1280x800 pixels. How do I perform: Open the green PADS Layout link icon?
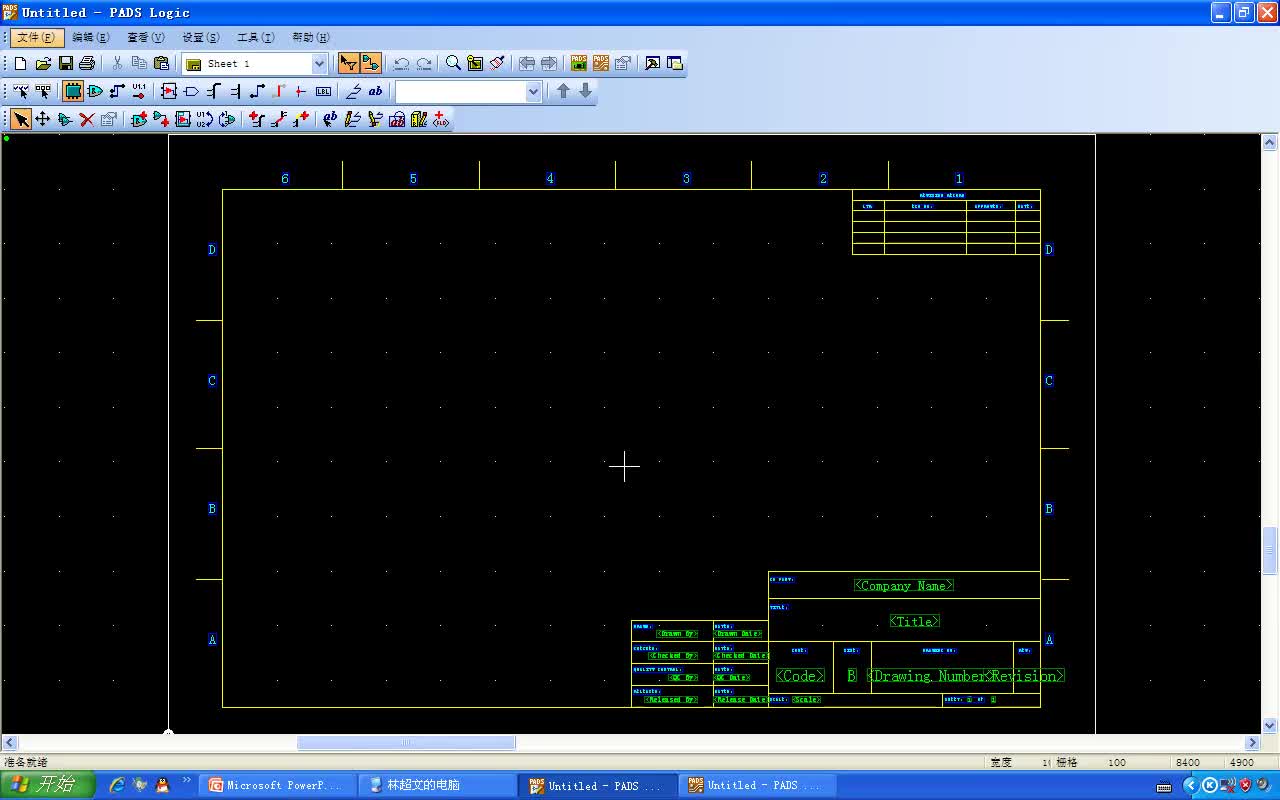tap(579, 63)
